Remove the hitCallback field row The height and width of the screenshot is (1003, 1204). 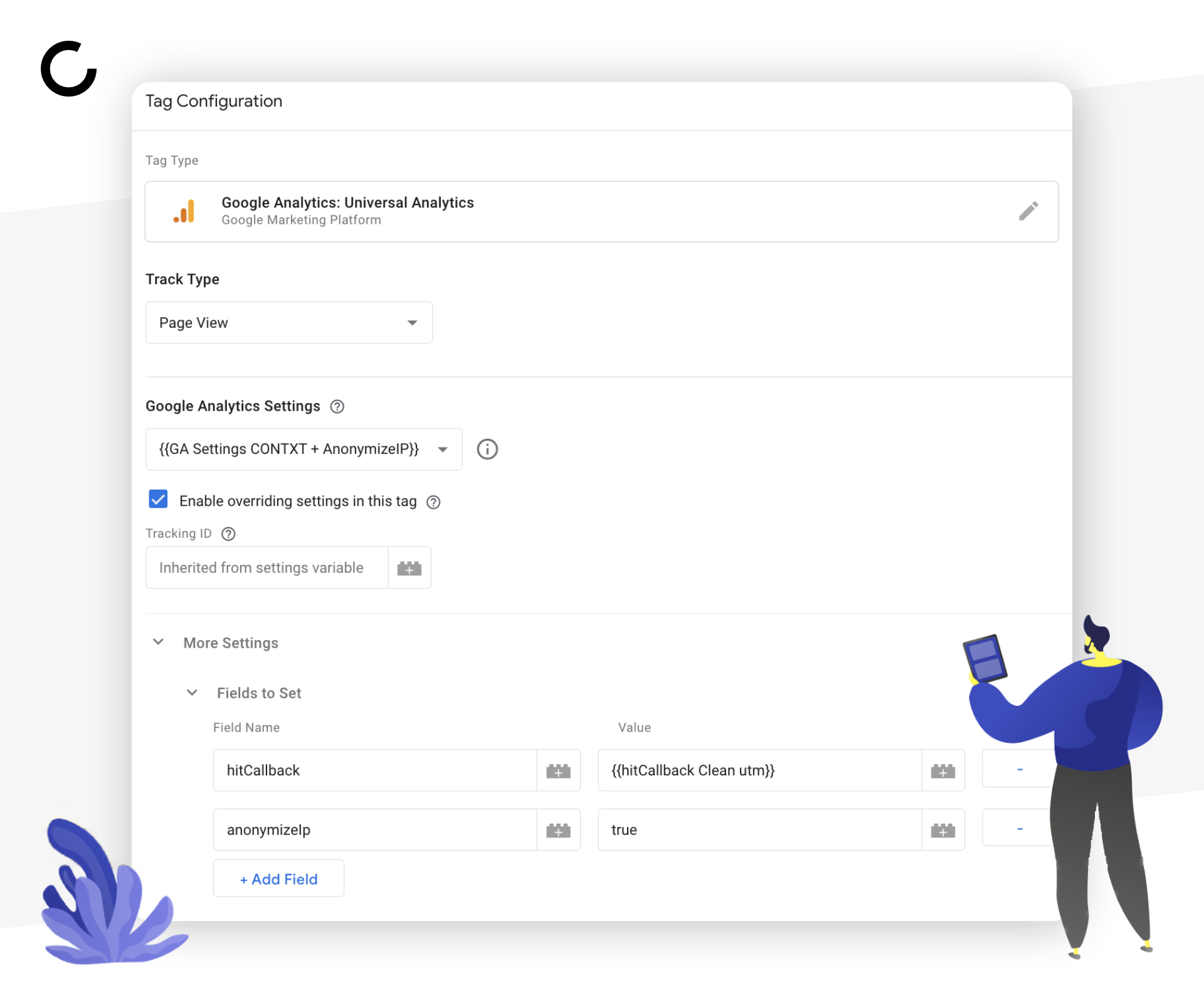1020,769
